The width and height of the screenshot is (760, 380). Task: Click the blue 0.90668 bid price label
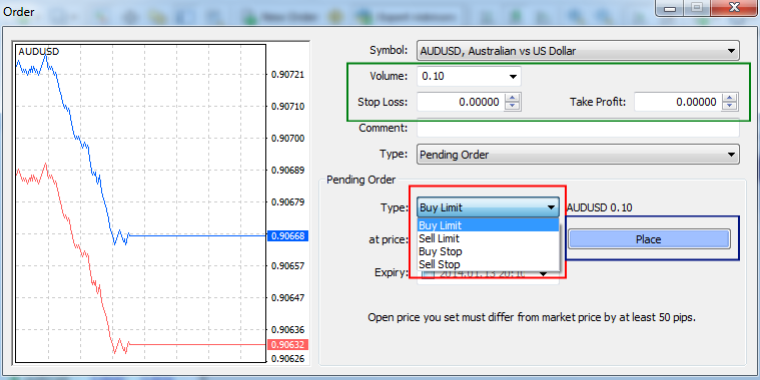coord(287,236)
